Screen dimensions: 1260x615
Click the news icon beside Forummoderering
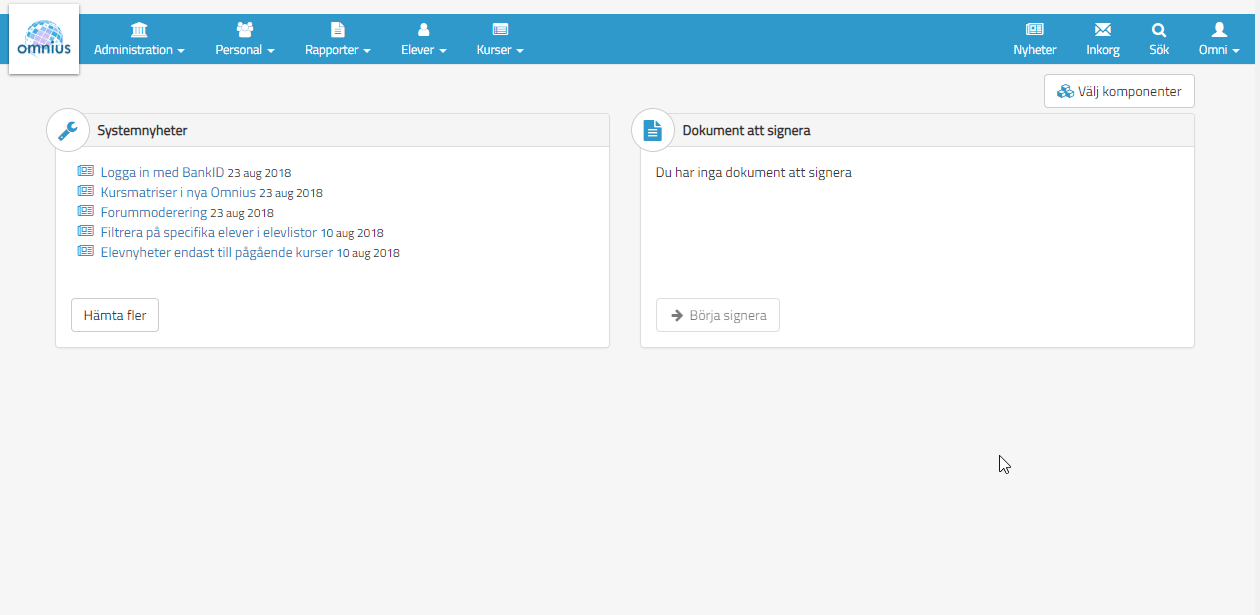pos(85,211)
